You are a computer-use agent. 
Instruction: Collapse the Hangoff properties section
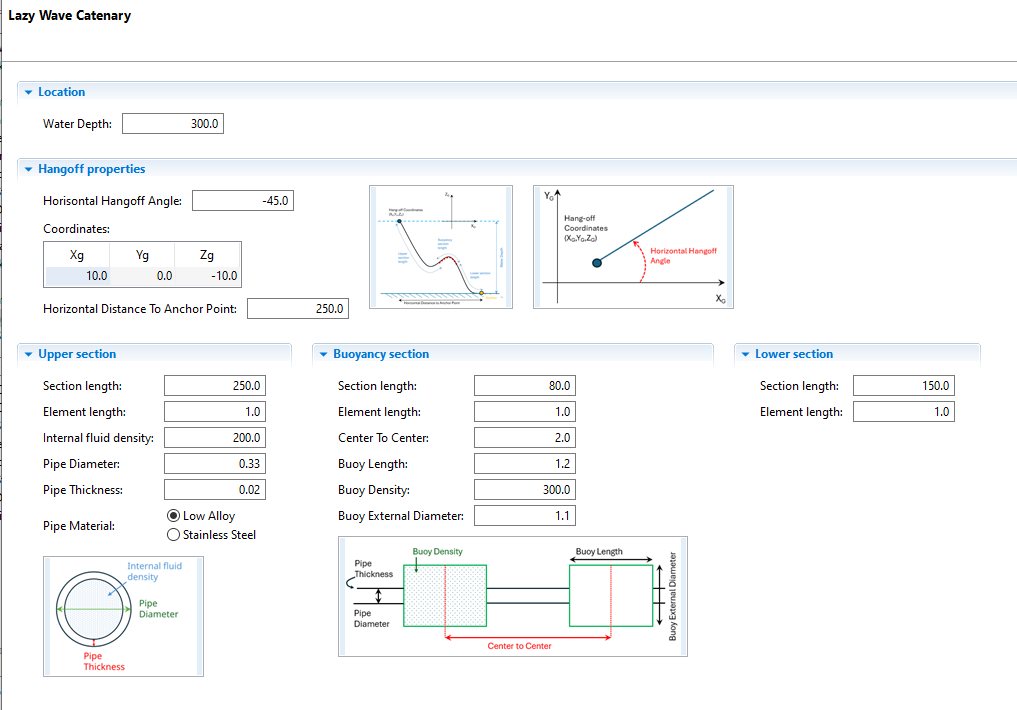tap(29, 169)
